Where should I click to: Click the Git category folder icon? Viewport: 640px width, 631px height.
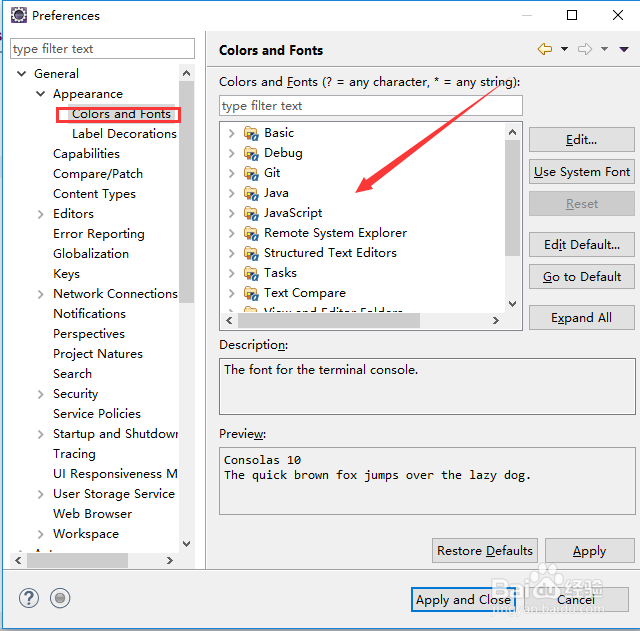pos(251,173)
